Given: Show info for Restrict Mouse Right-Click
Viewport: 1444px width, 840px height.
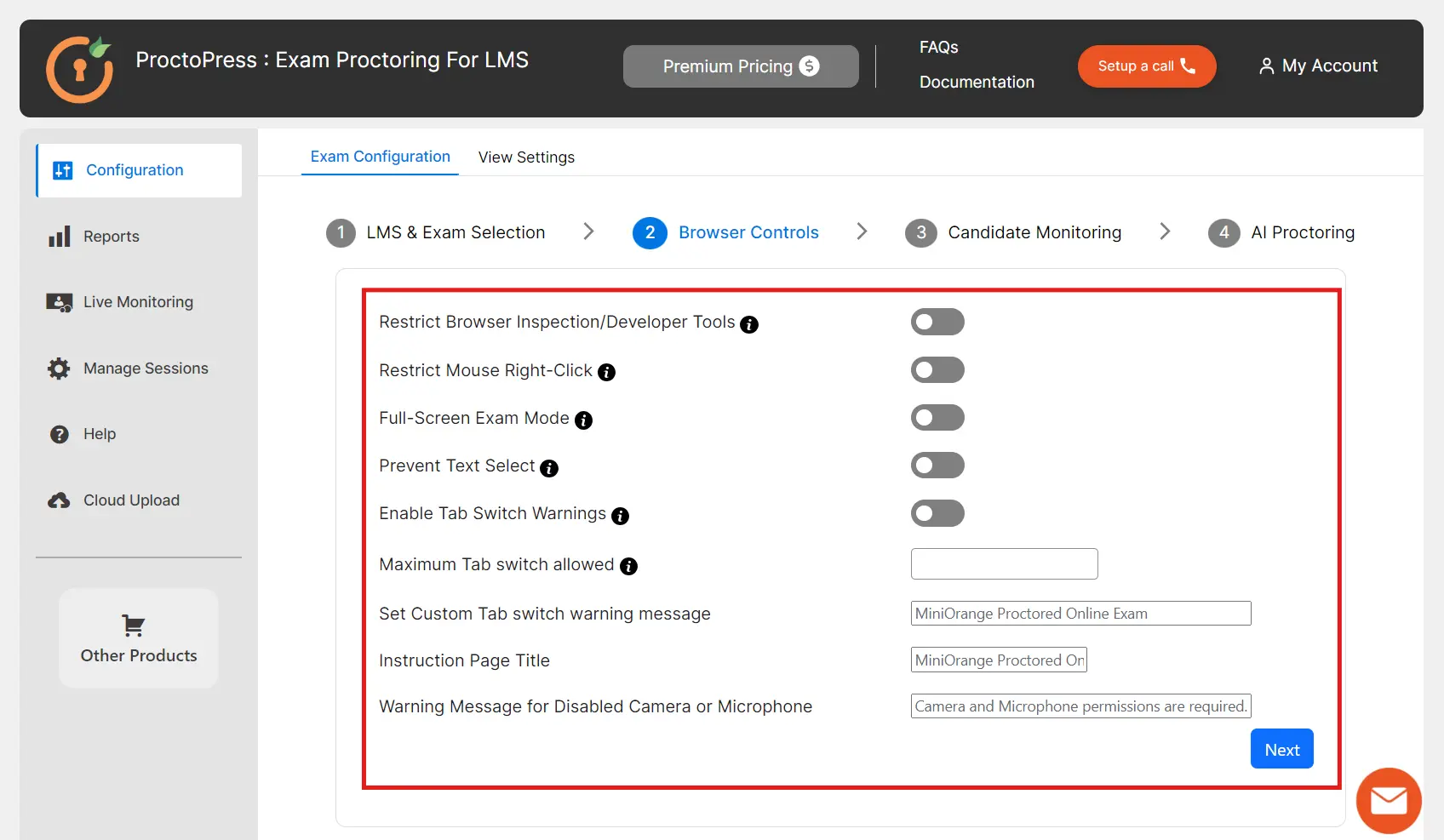Looking at the screenshot, I should [x=606, y=372].
